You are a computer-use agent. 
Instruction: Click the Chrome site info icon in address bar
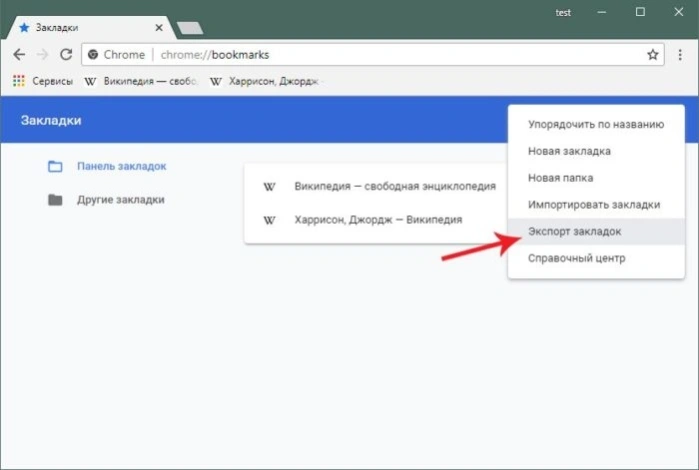(x=93, y=55)
